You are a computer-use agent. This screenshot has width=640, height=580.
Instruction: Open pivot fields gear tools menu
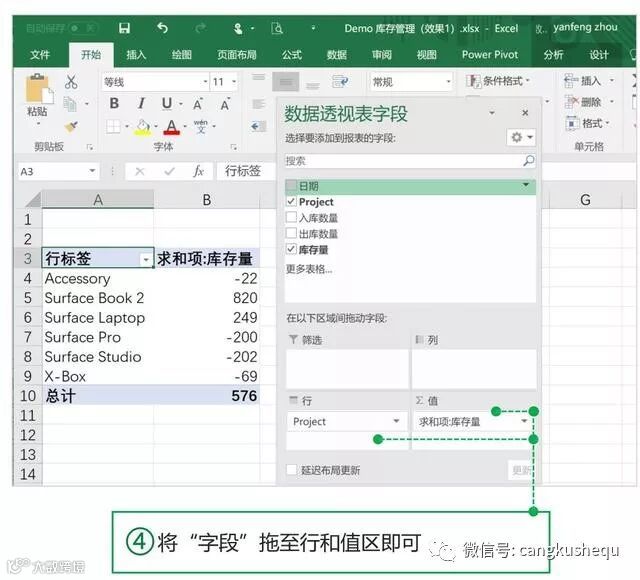[x=521, y=138]
